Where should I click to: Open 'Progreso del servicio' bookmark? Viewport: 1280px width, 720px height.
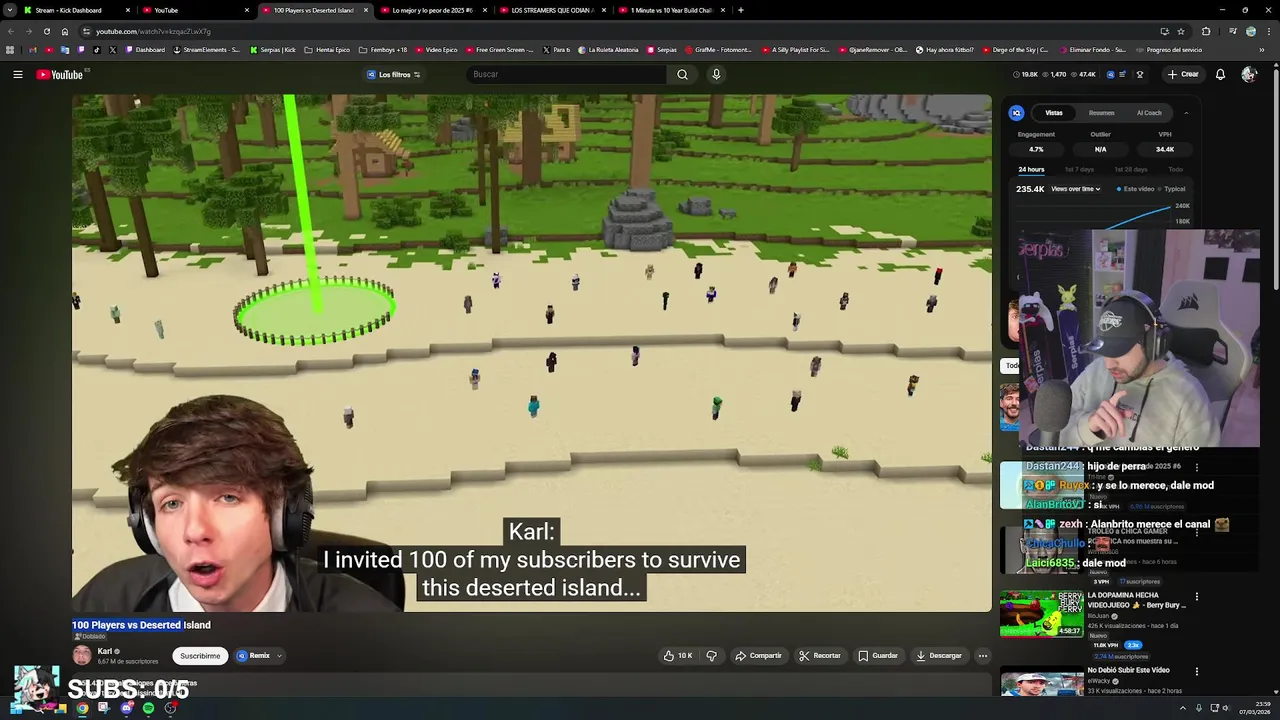pyautogui.click(x=1170, y=50)
